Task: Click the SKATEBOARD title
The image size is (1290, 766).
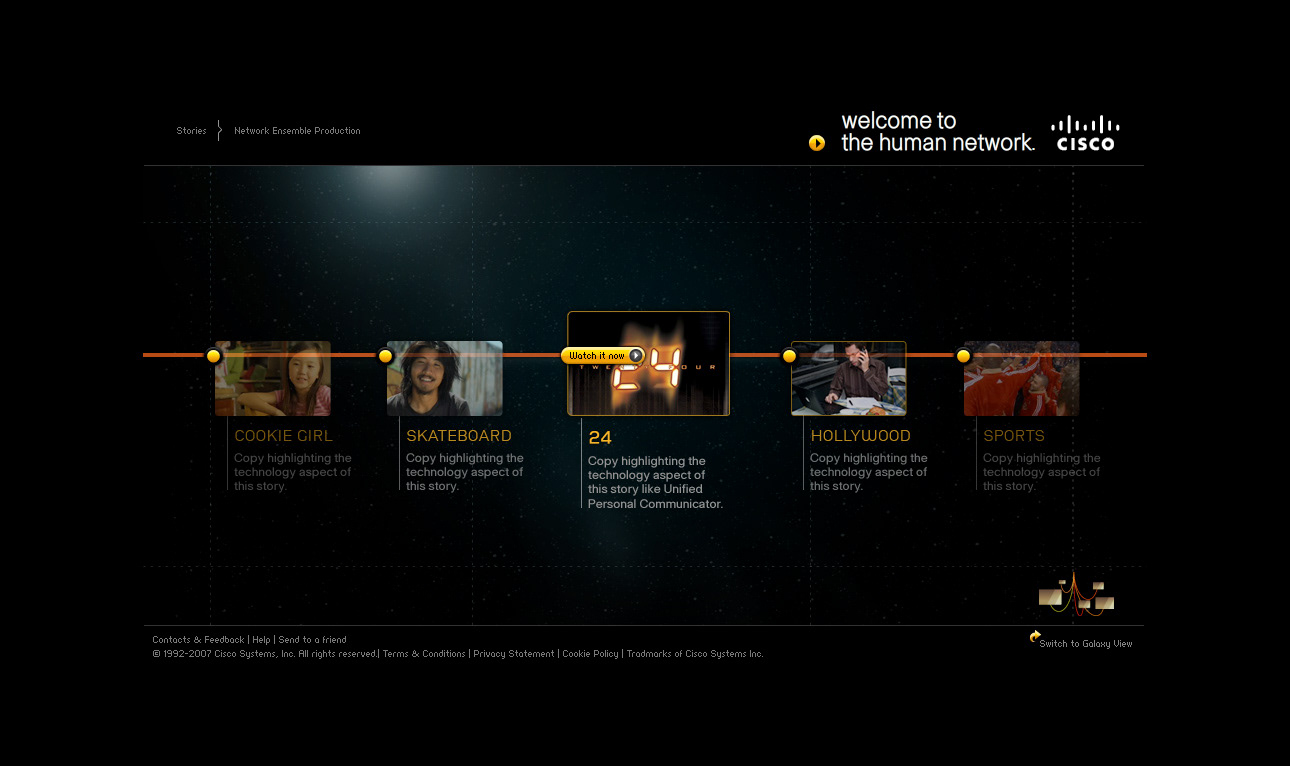Action: [459, 436]
